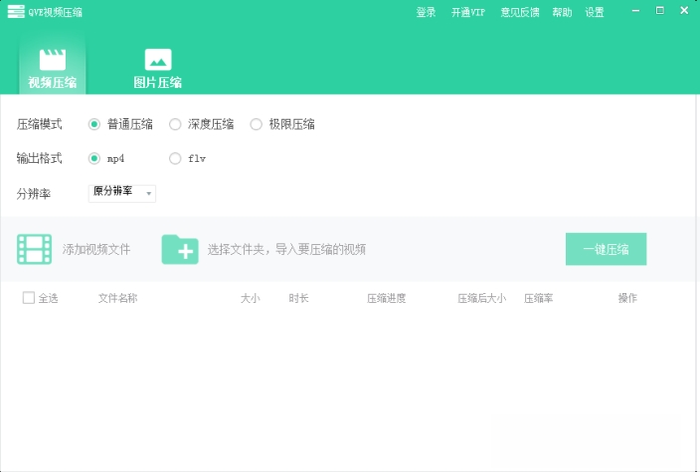Screen dimensions: 700x472
Task: Open the 开通VIP menu item
Action: (468, 12)
